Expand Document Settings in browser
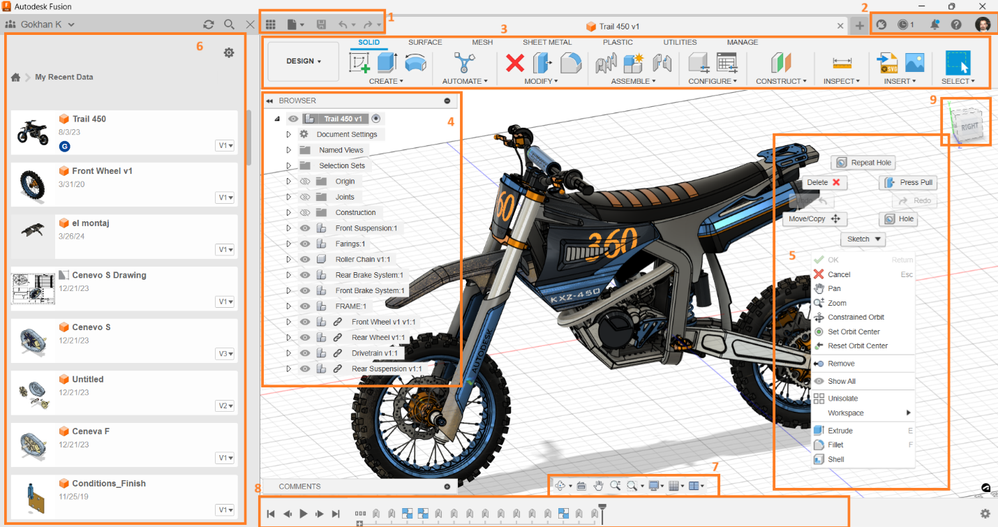Image resolution: width=998 pixels, height=527 pixels. tap(288, 134)
